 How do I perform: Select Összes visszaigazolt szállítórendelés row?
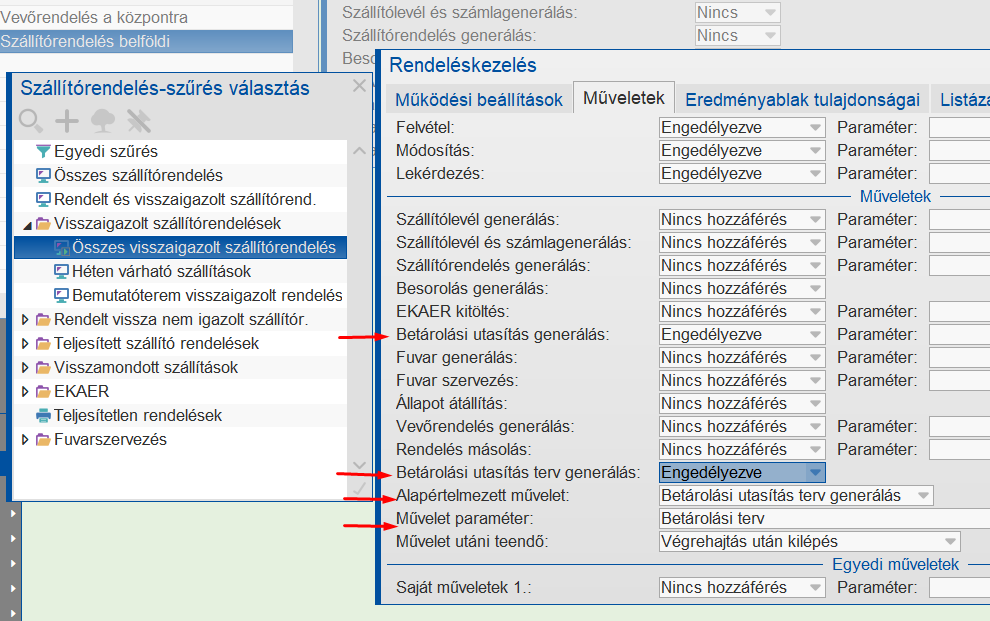(181, 247)
